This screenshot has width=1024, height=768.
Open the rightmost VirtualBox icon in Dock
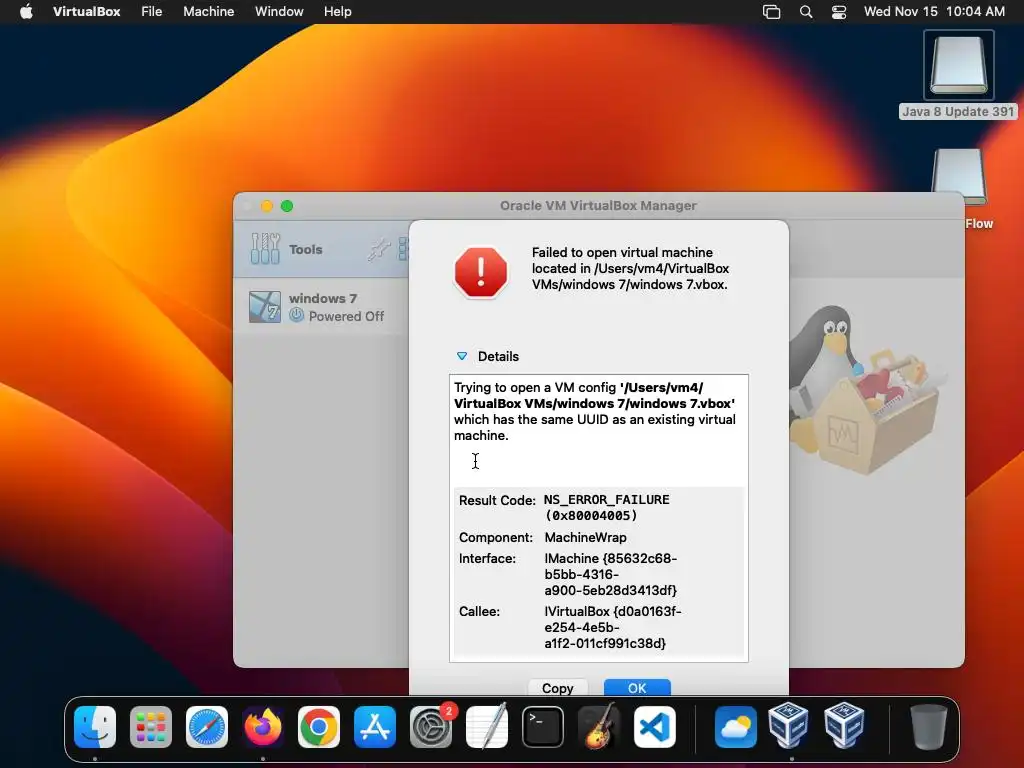tap(844, 725)
